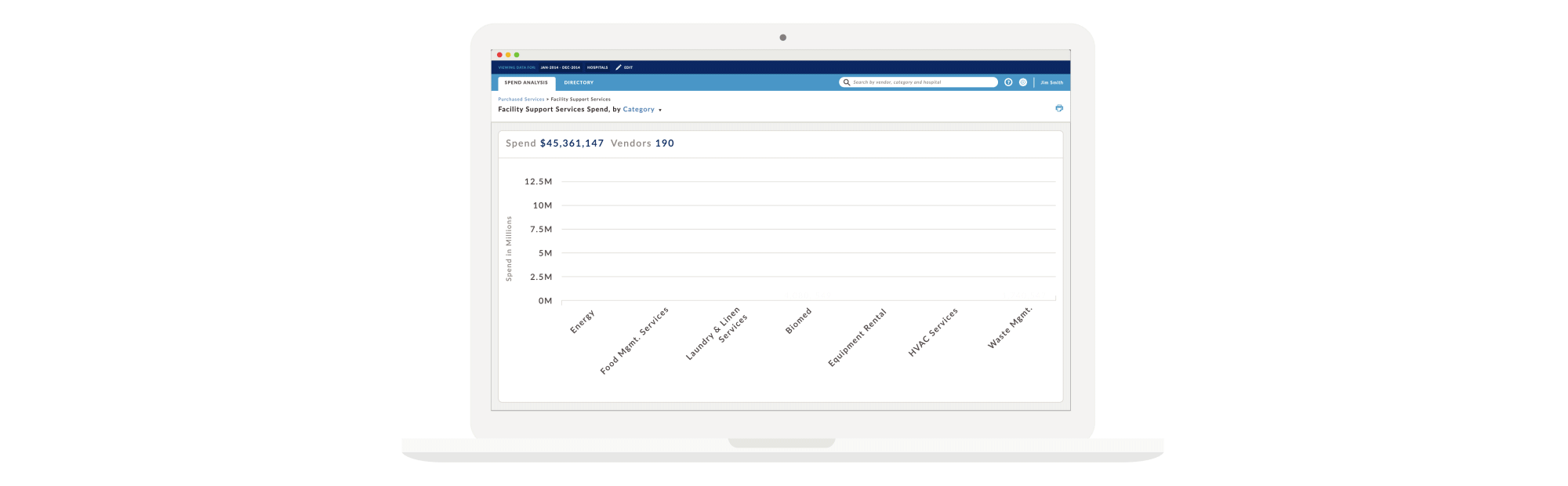Click the red close window button
The height and width of the screenshot is (486, 1568).
click(499, 55)
